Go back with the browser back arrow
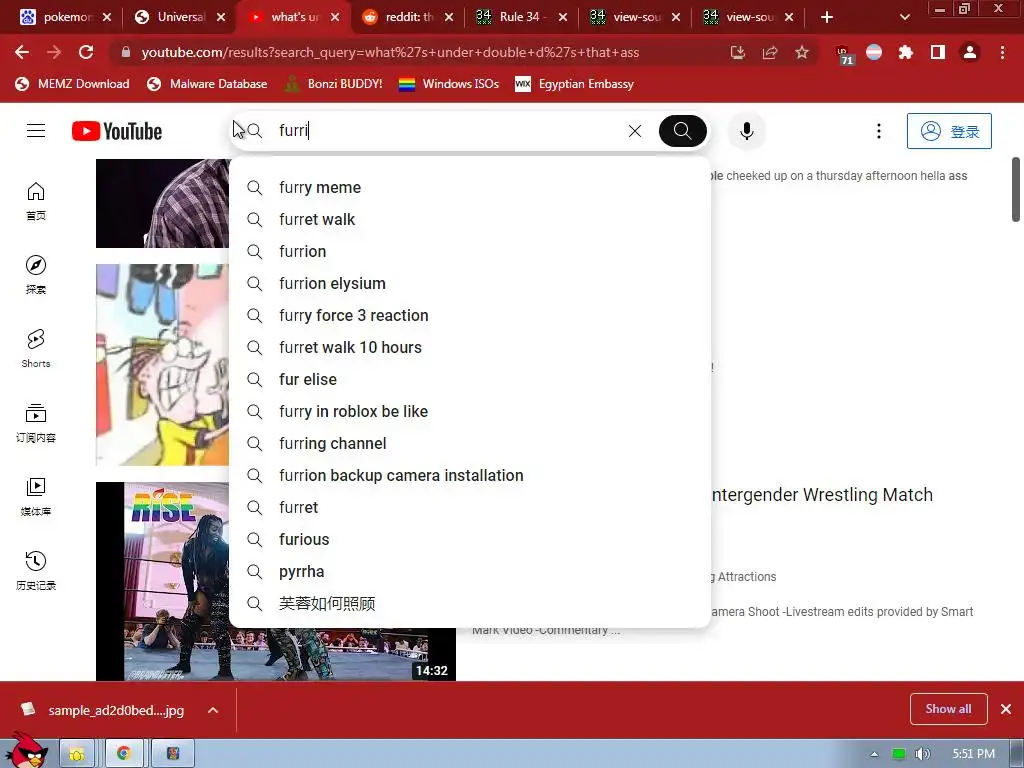This screenshot has width=1024, height=768. pos(22,52)
